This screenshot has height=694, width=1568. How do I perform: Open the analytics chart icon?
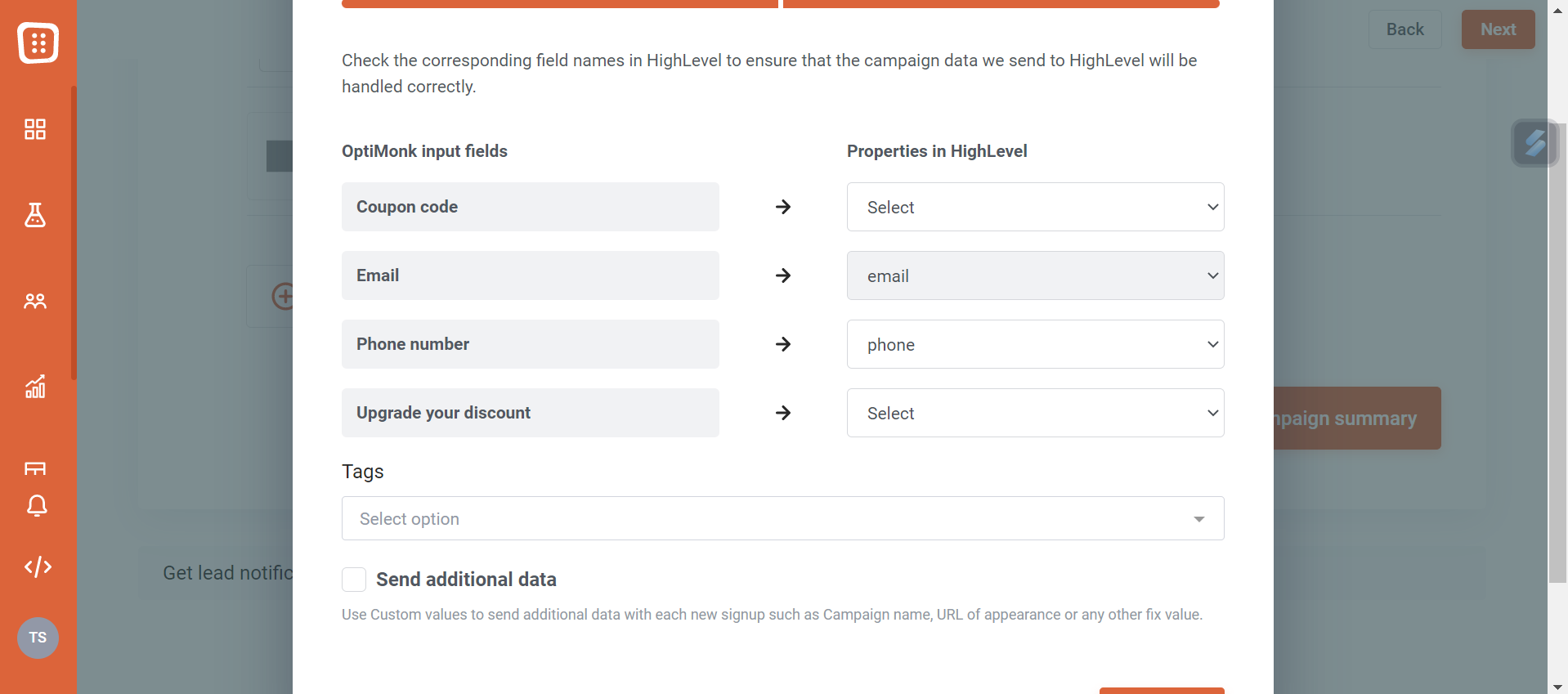coord(35,387)
